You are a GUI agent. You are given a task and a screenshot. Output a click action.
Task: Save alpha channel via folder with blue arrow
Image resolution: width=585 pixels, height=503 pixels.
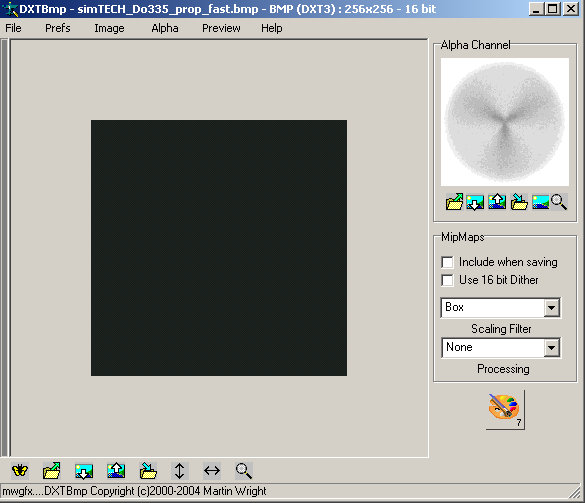click(519, 202)
